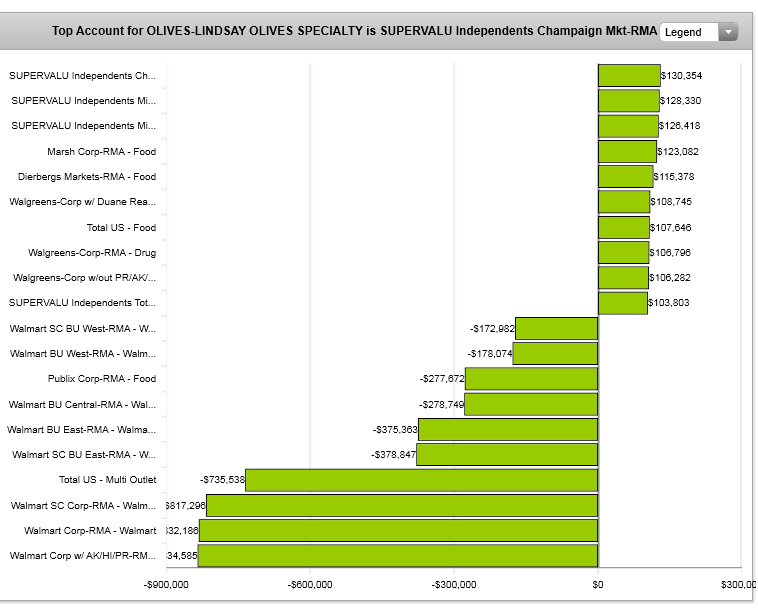Image resolution: width=758 pixels, height=610 pixels.
Task: Select the Dierbergs Markets-RMA - Food bar
Action: tap(625, 177)
